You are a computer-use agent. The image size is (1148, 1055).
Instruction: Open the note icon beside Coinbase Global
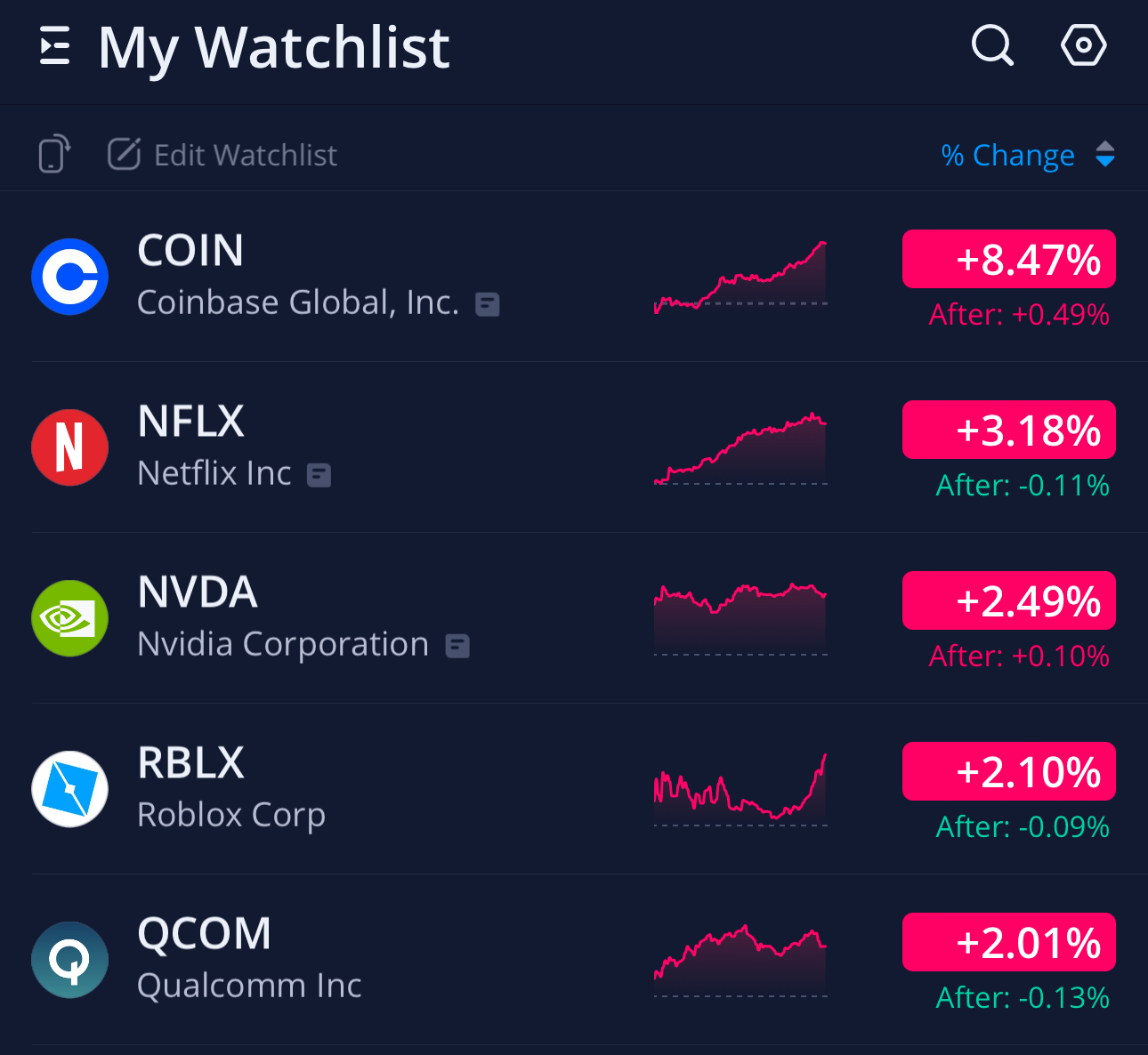pyautogui.click(x=488, y=305)
